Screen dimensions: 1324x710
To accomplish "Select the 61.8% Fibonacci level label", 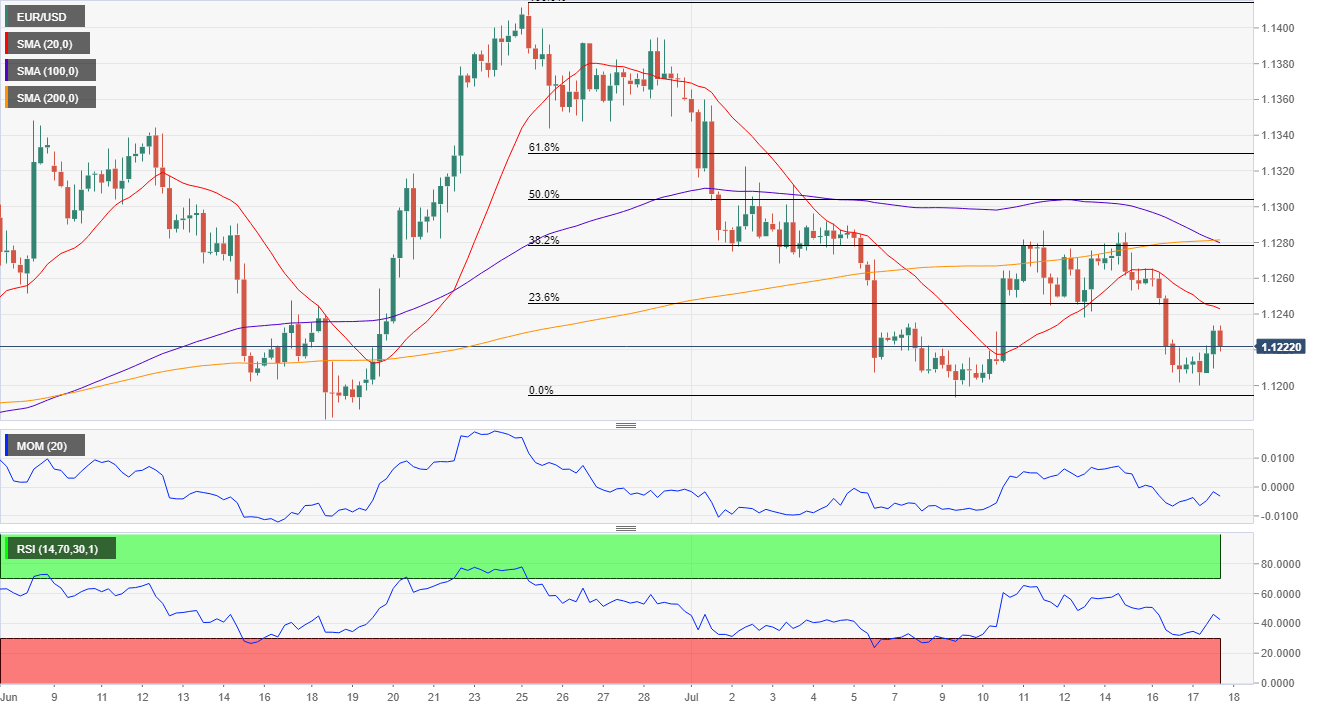I will click(544, 147).
